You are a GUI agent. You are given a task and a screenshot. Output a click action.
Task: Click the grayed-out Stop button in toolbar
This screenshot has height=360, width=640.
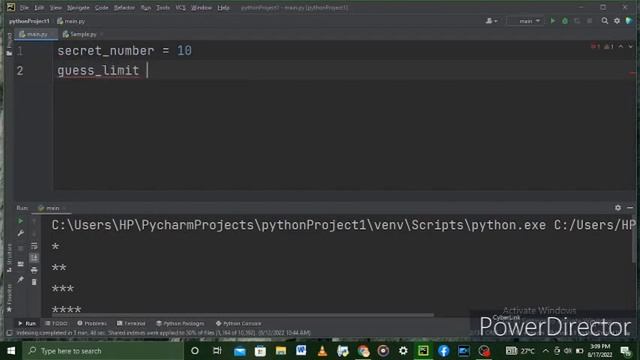[x=589, y=21]
